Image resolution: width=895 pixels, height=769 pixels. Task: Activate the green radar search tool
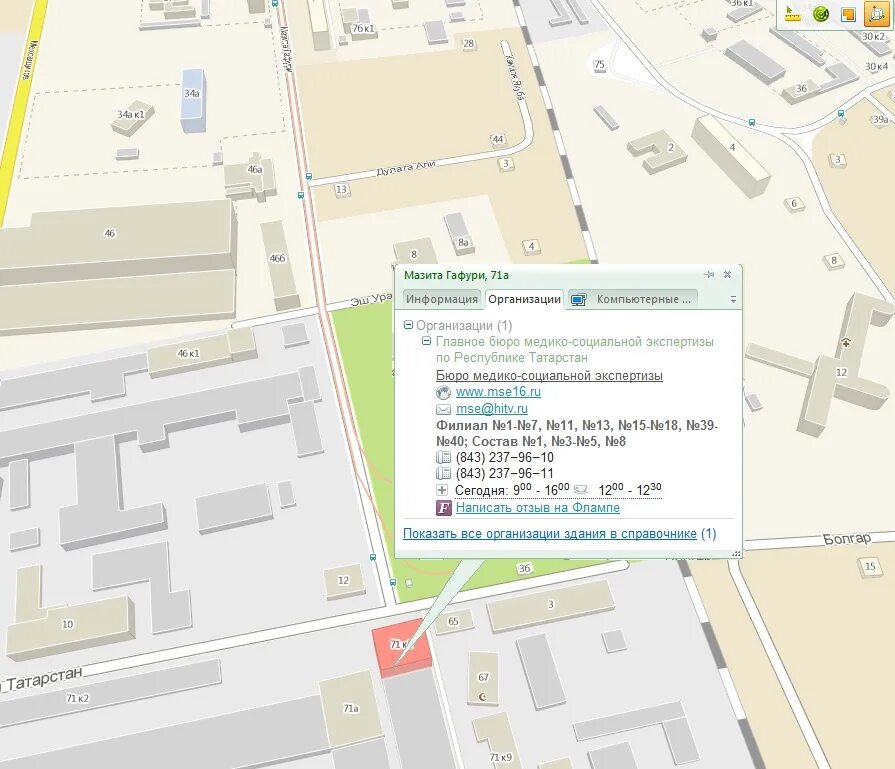tap(821, 14)
